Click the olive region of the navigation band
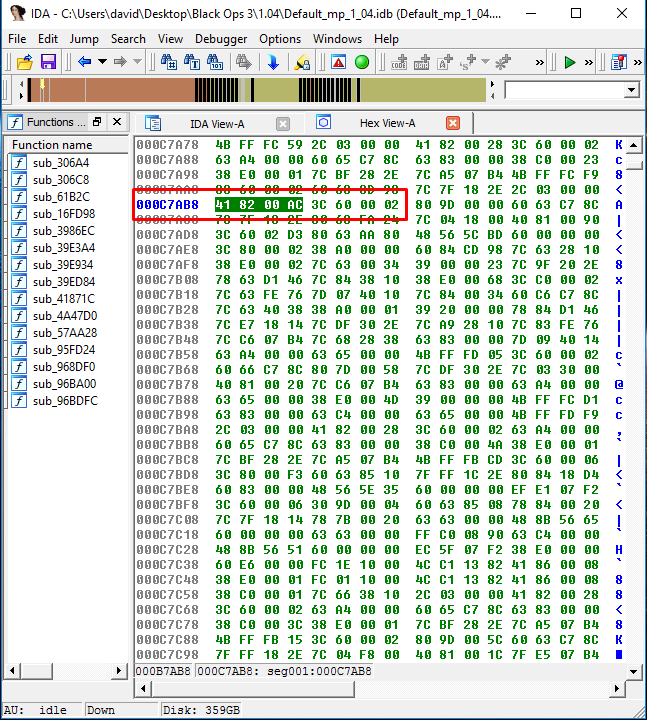Image resolution: width=647 pixels, height=720 pixels. click(422, 90)
